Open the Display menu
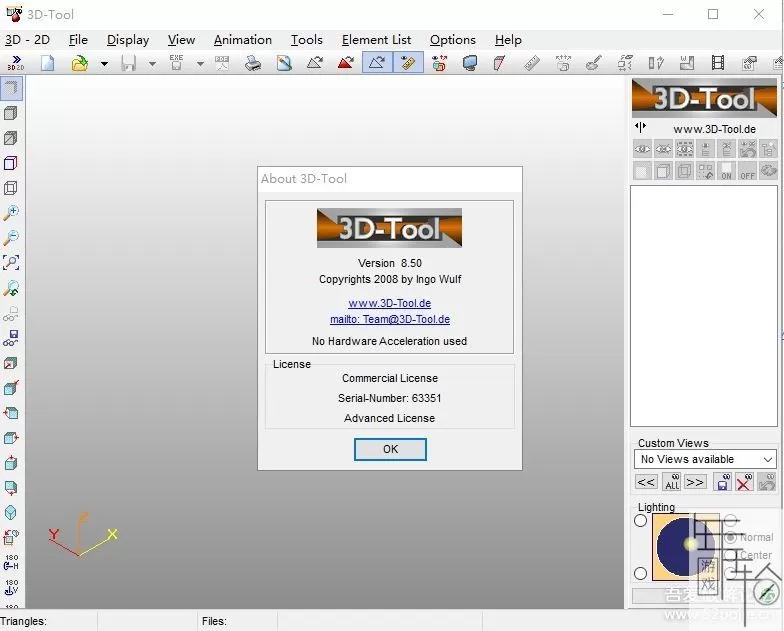This screenshot has height=631, width=784. 128,40
